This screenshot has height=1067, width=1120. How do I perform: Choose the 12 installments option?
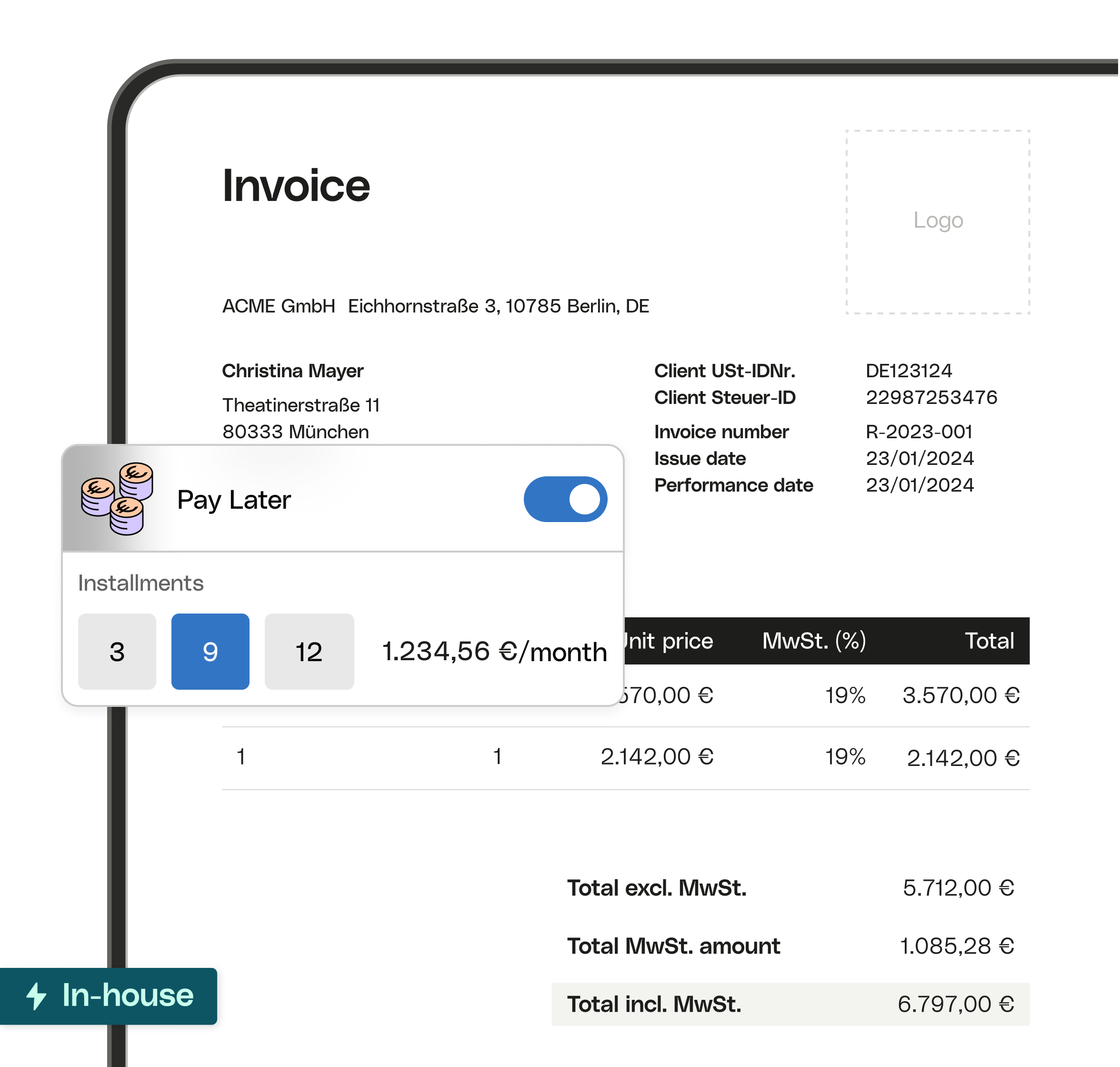[309, 652]
